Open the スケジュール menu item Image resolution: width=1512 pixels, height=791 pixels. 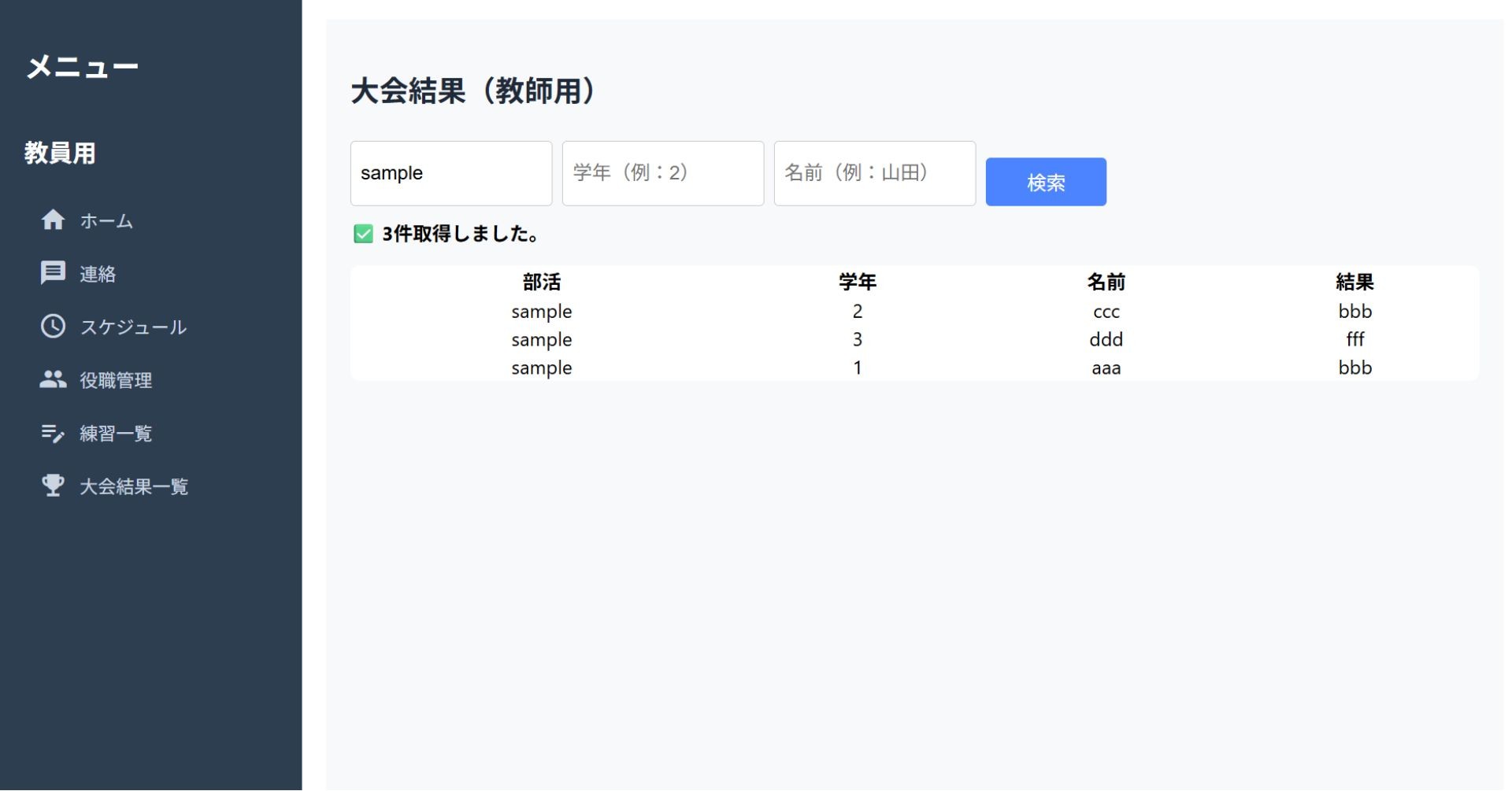pyautogui.click(x=132, y=327)
